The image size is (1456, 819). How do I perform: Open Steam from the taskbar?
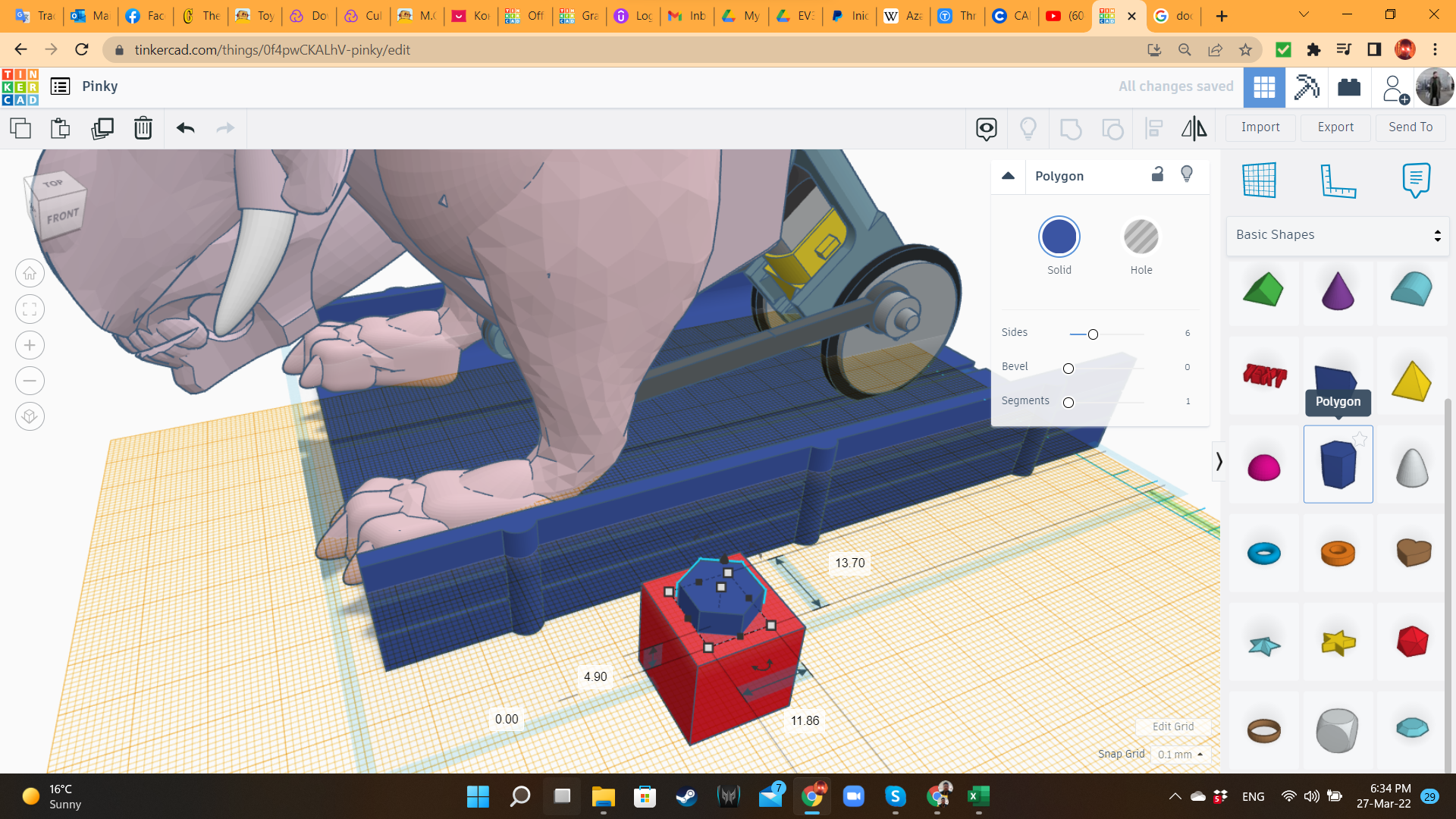pos(686,796)
